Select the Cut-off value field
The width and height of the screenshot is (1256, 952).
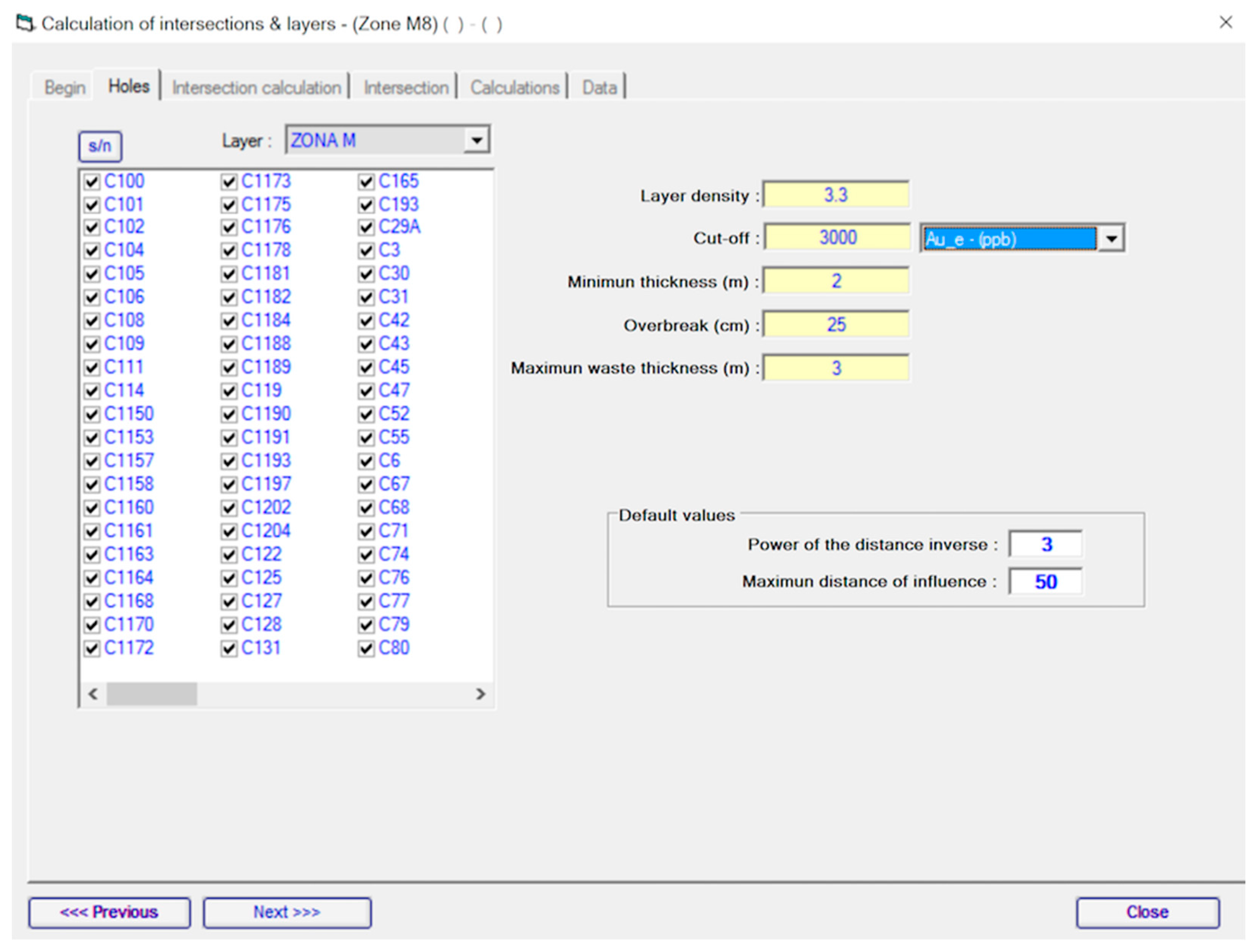pos(837,237)
